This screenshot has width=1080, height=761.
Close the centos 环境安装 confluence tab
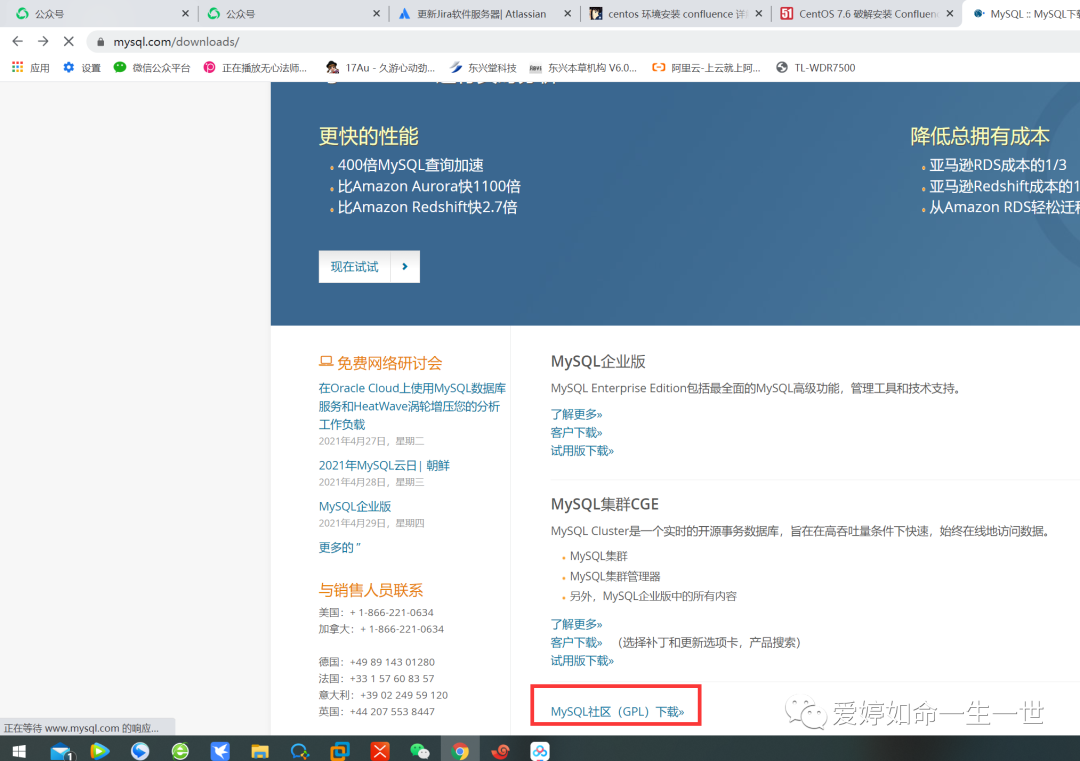[758, 14]
